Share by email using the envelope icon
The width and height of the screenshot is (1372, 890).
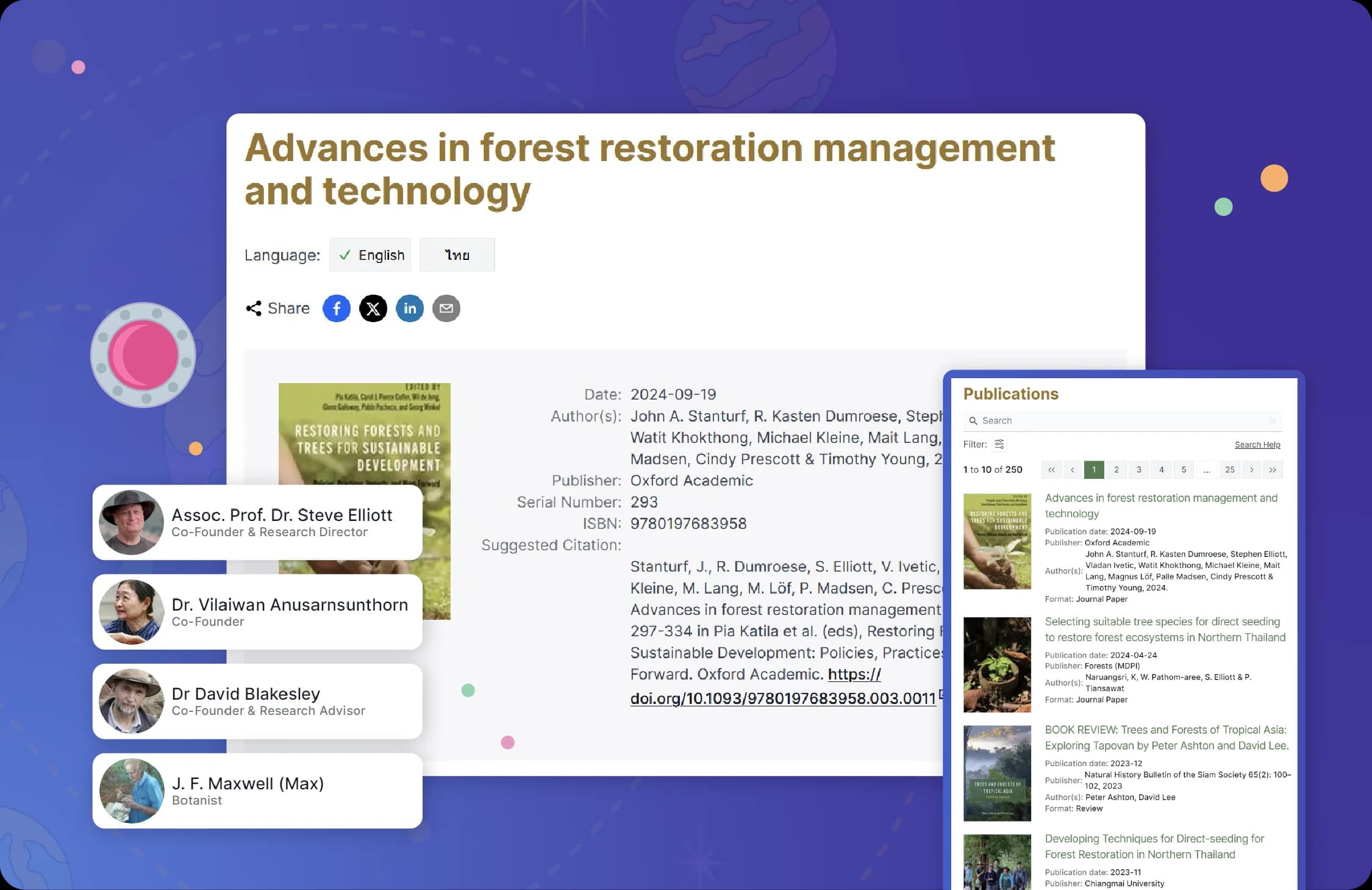446,308
